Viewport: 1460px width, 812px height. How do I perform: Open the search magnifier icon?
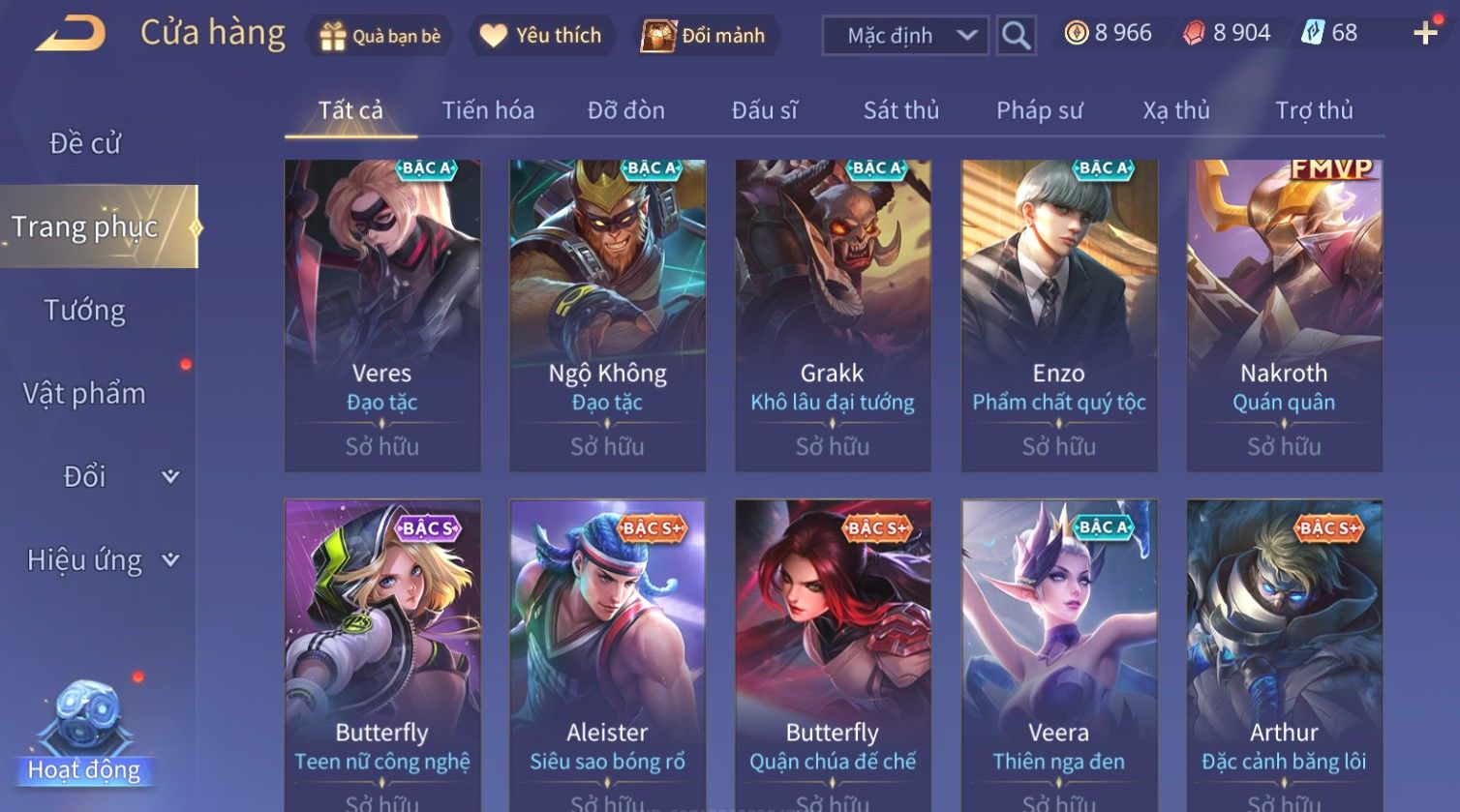click(1016, 36)
